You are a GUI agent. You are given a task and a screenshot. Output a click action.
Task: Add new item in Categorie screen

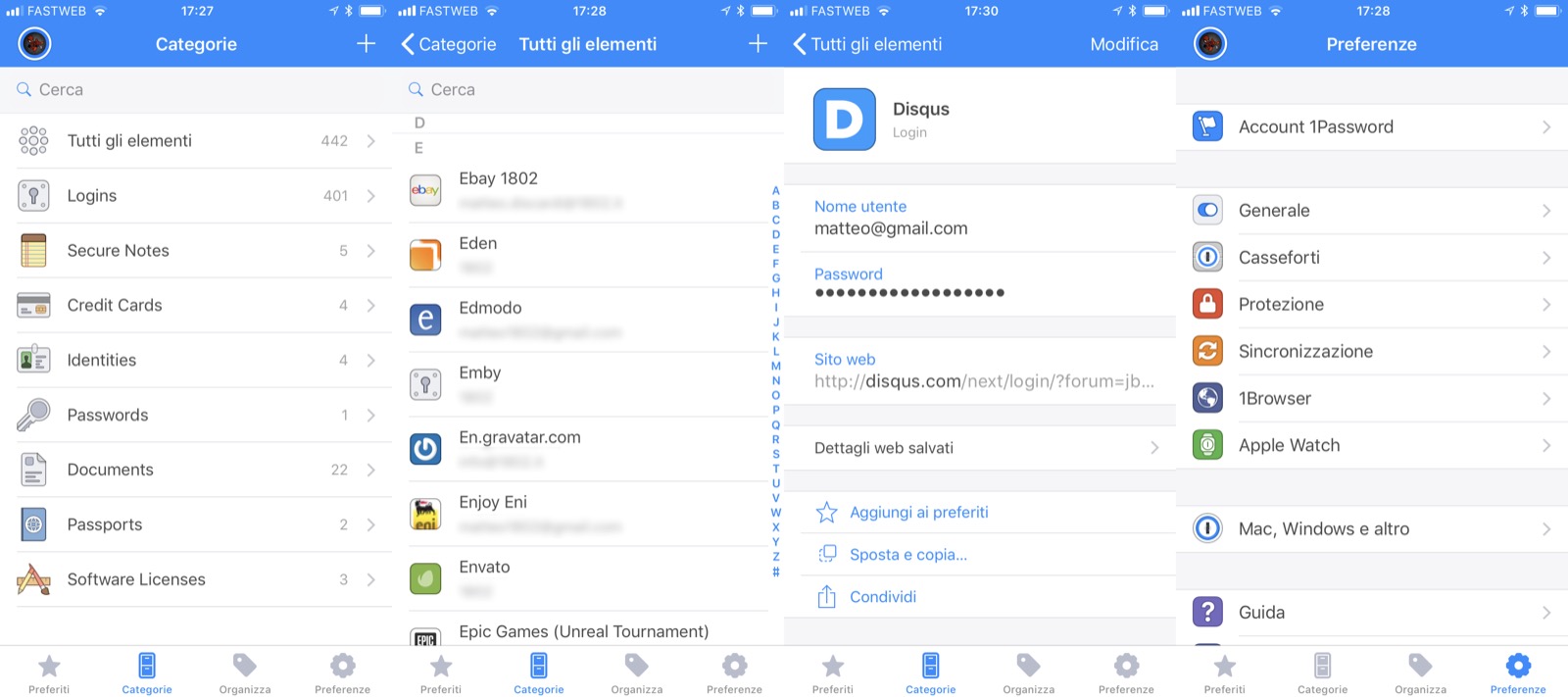(366, 44)
